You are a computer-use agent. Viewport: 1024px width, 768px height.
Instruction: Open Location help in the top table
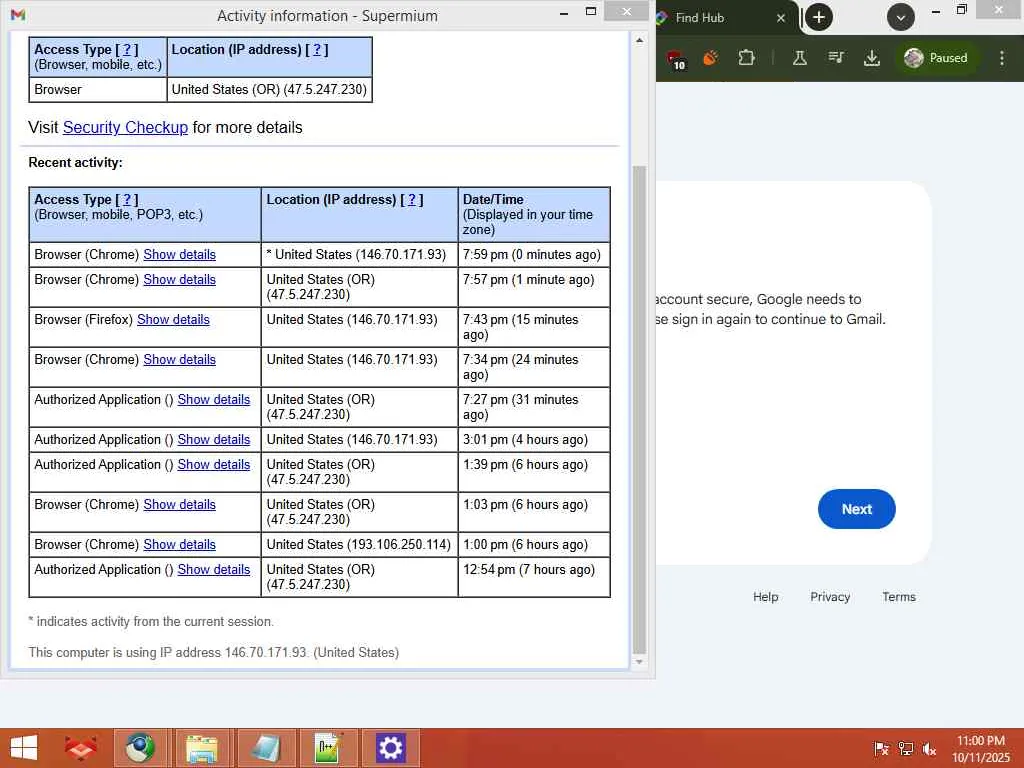317,50
